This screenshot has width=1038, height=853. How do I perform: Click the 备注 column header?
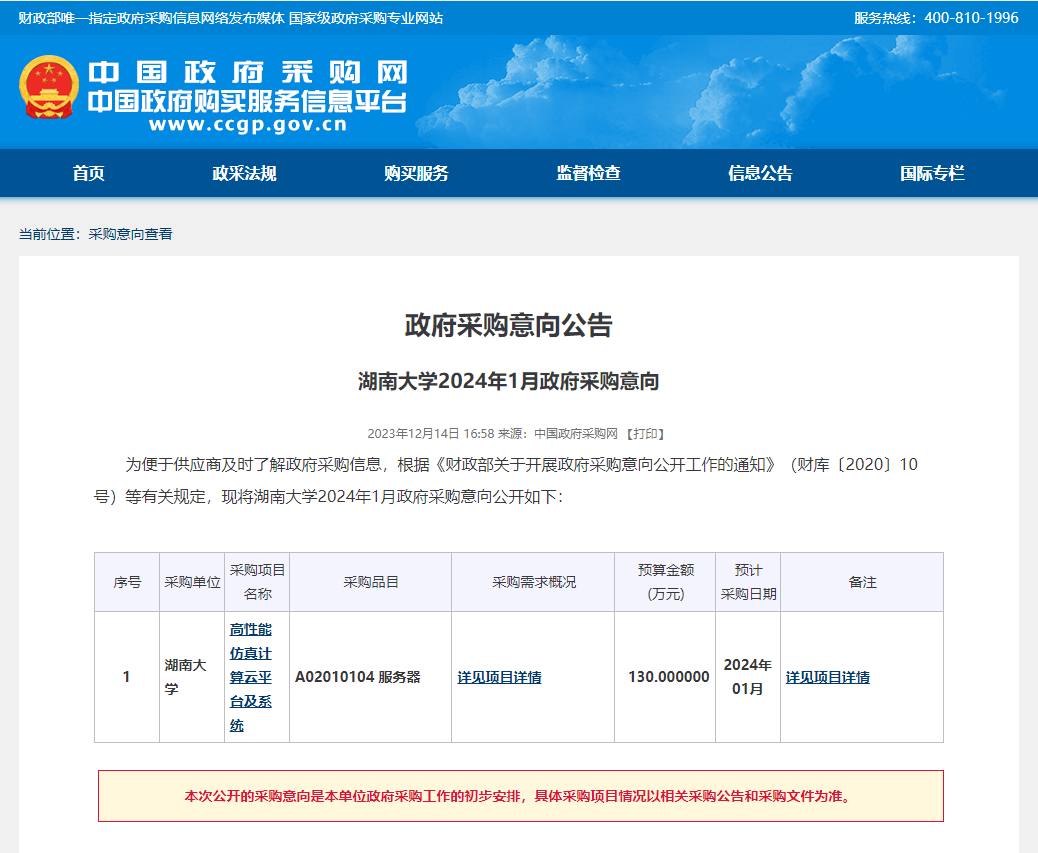coord(862,582)
